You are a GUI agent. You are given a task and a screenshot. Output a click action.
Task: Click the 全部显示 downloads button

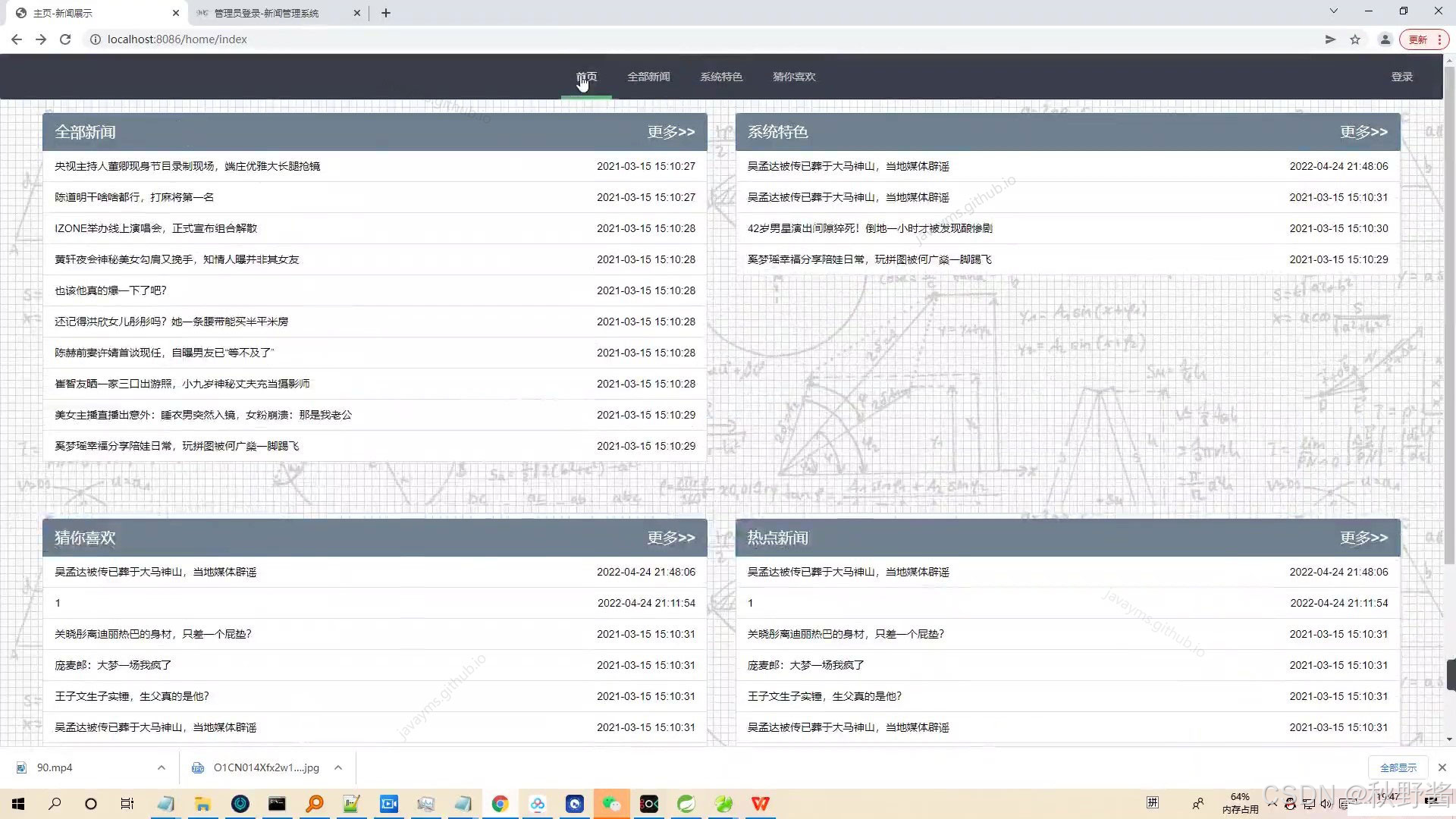point(1398,767)
